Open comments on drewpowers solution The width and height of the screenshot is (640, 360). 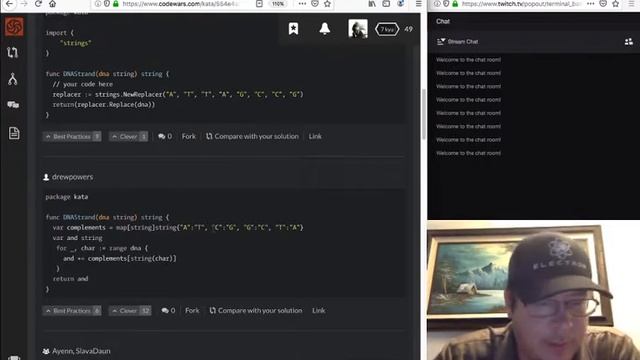tap(168, 311)
